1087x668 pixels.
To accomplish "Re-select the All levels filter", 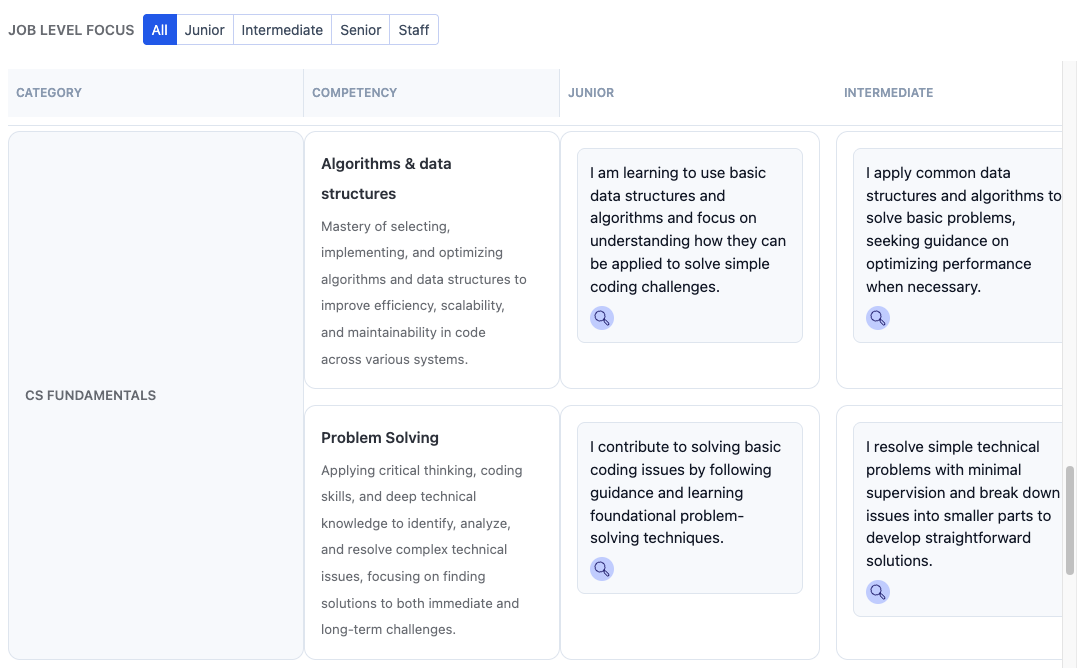I will [x=159, y=29].
